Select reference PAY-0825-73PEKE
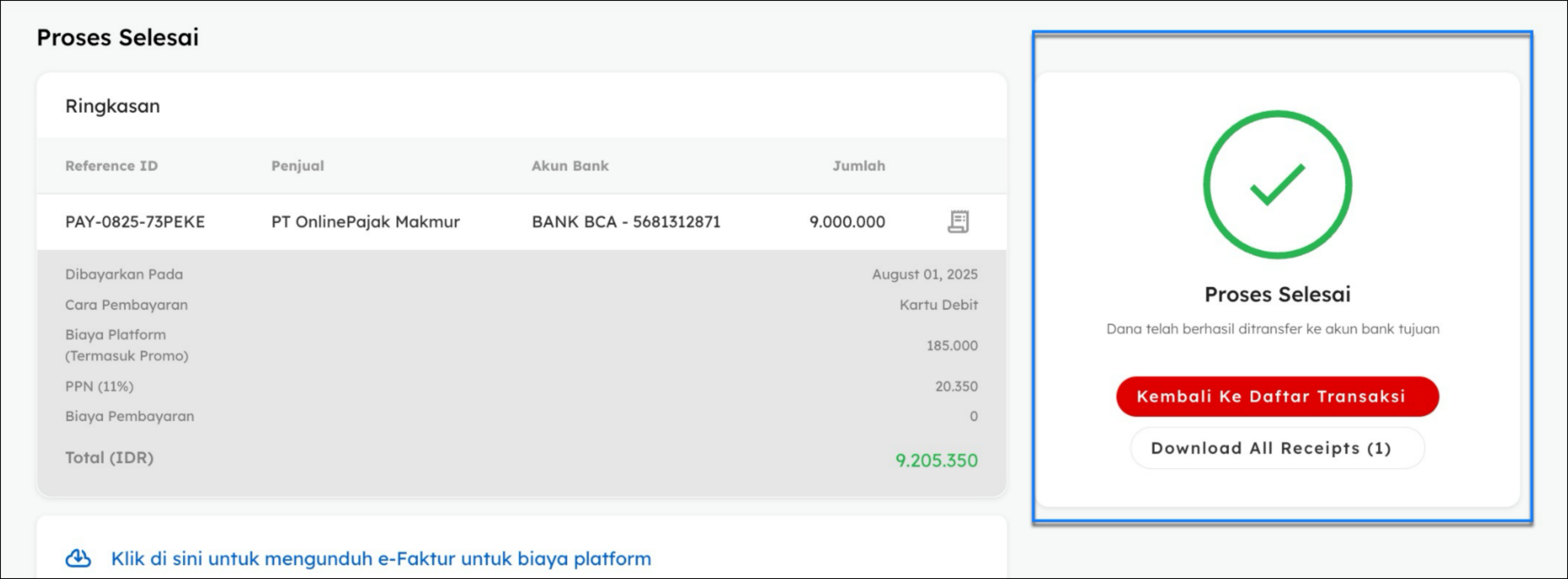The width and height of the screenshot is (1568, 579). (x=135, y=222)
